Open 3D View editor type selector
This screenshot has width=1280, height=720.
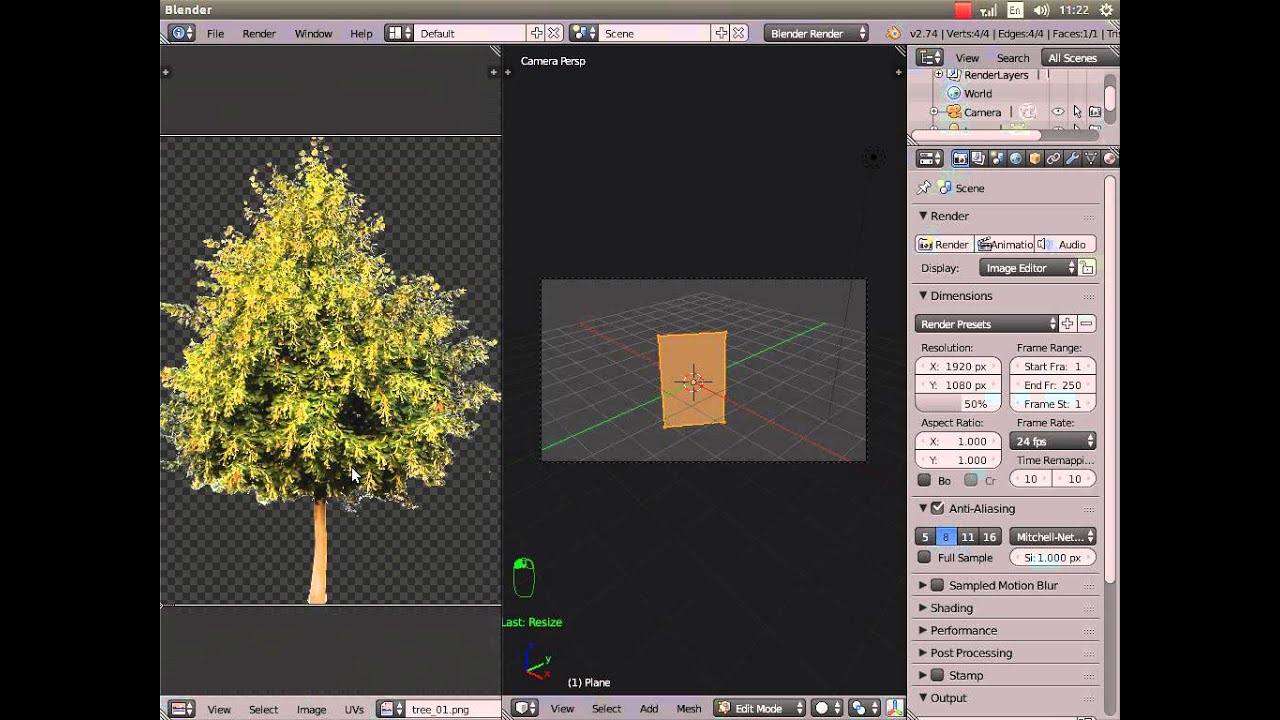tap(525, 708)
